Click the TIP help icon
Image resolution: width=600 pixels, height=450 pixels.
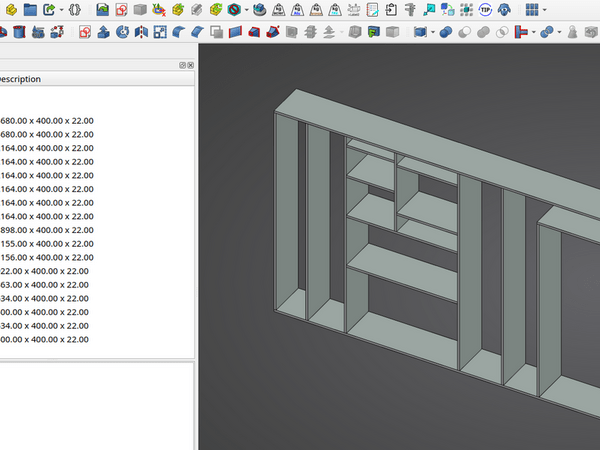point(485,10)
